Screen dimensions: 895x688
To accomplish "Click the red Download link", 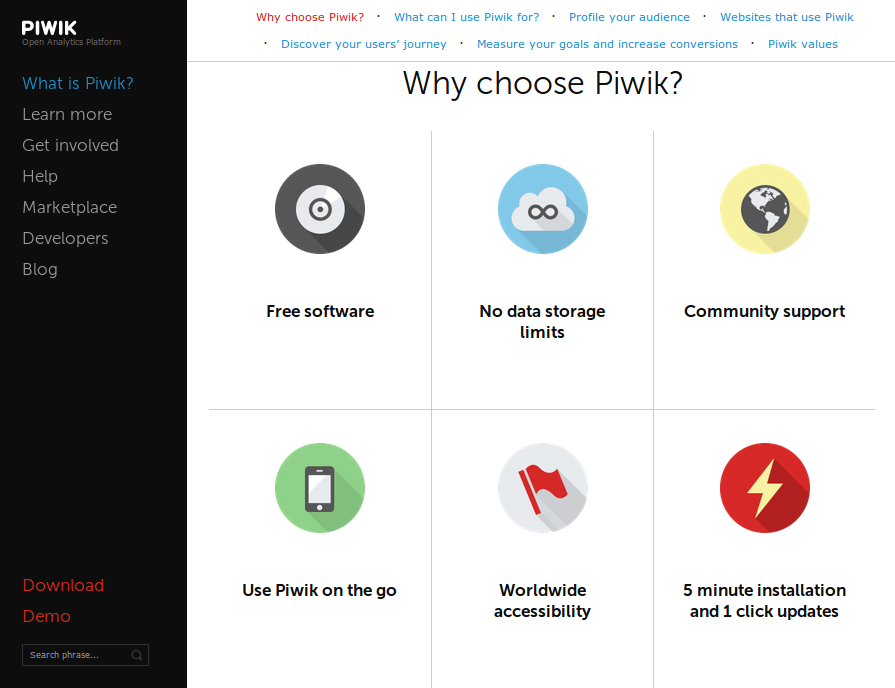I will click(63, 585).
